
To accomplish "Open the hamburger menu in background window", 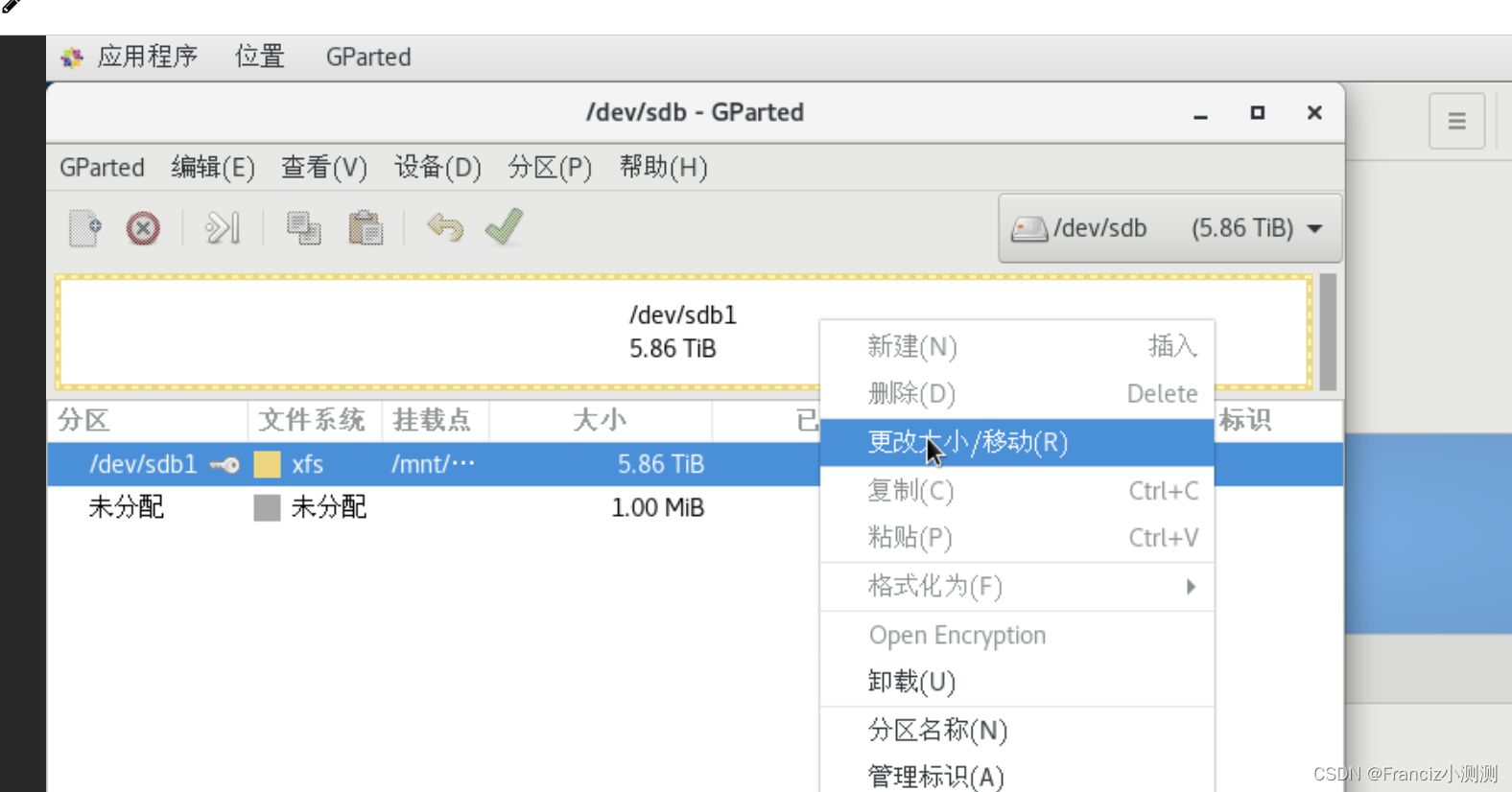I will pos(1456,121).
